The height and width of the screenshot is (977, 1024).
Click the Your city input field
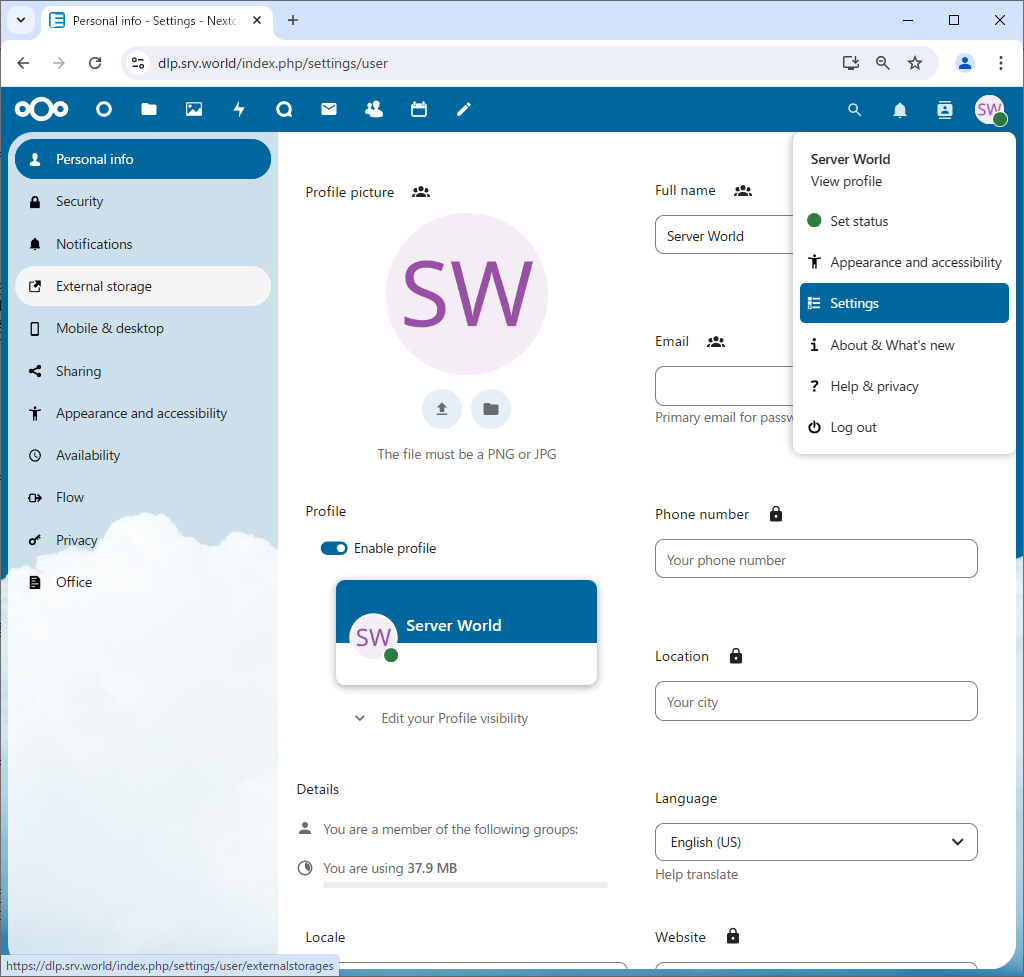(816, 702)
